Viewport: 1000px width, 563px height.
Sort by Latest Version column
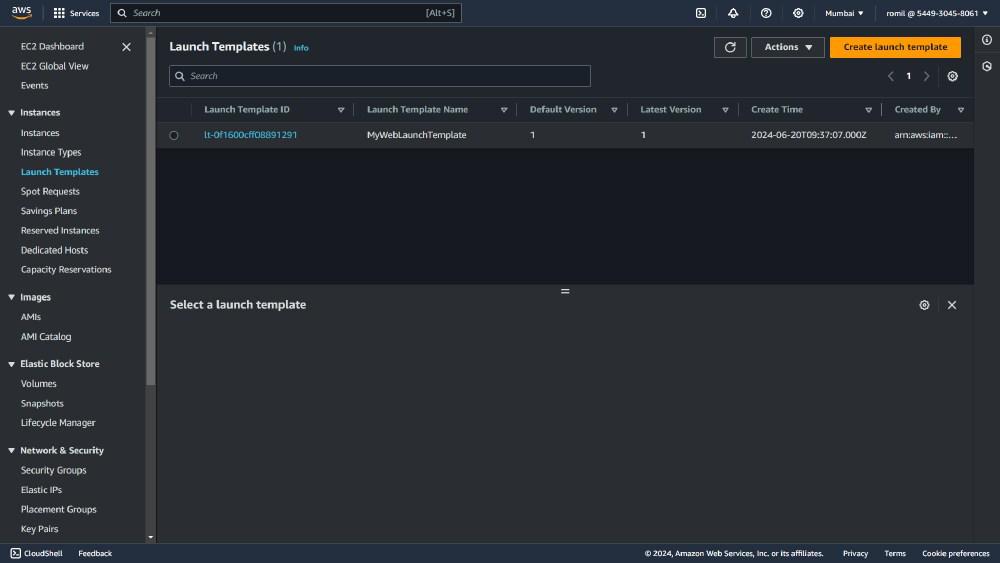pyautogui.click(x=725, y=110)
